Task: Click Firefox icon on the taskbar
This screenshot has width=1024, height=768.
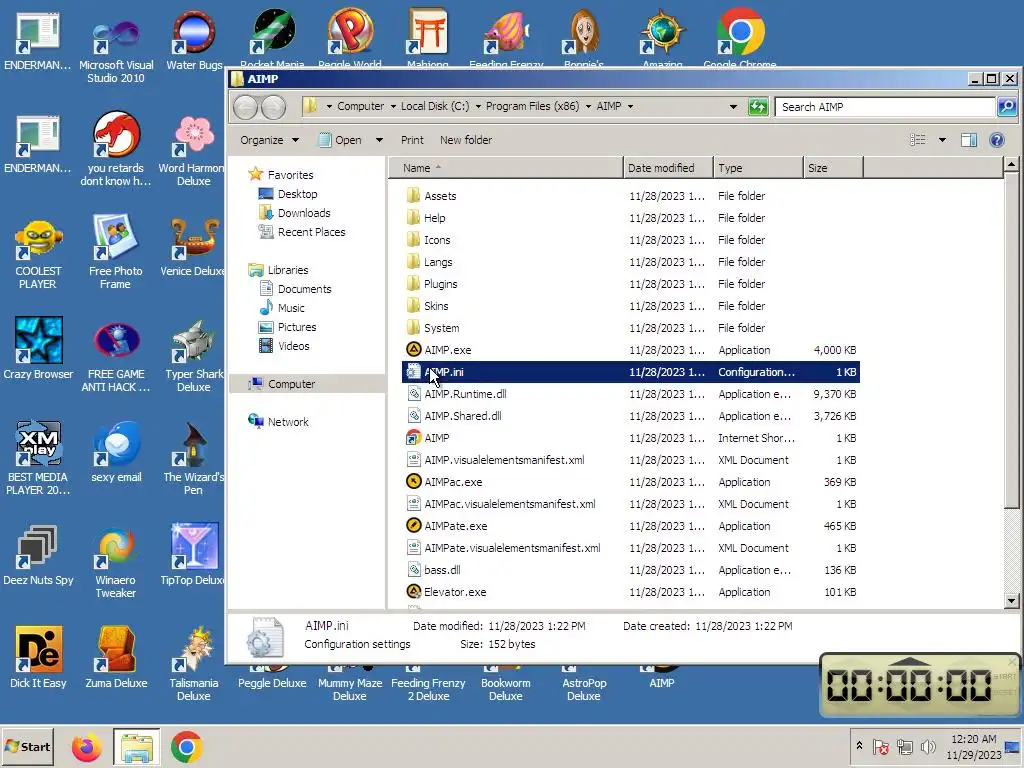Action: (86, 747)
